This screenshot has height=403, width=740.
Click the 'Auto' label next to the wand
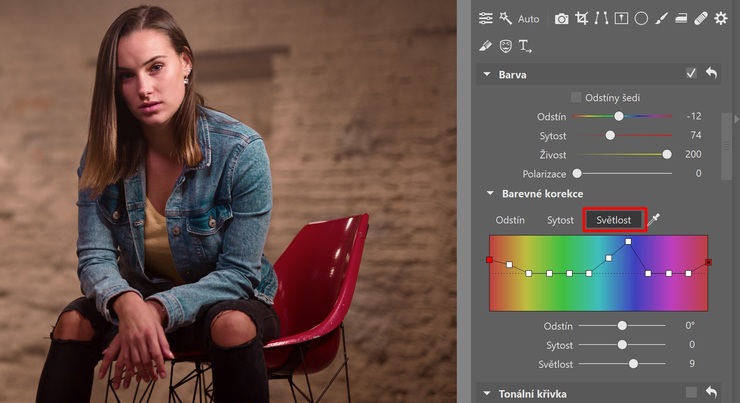pyautogui.click(x=529, y=19)
